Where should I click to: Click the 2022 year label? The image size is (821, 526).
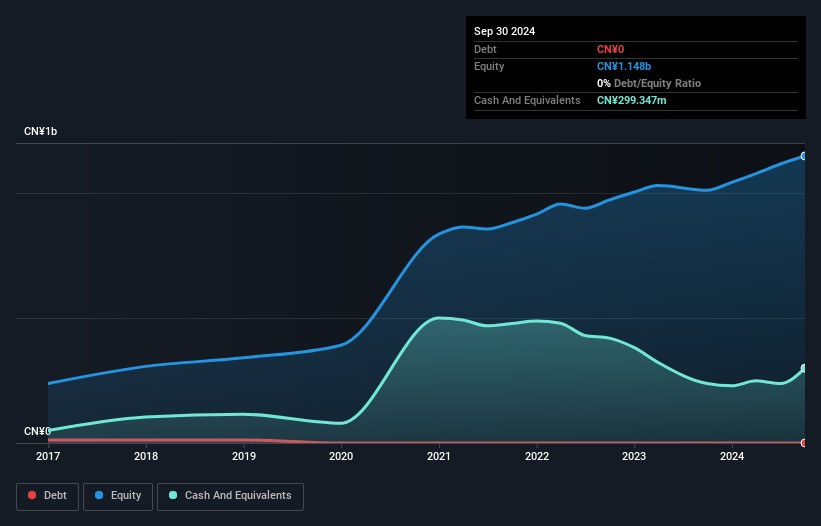click(x=537, y=456)
